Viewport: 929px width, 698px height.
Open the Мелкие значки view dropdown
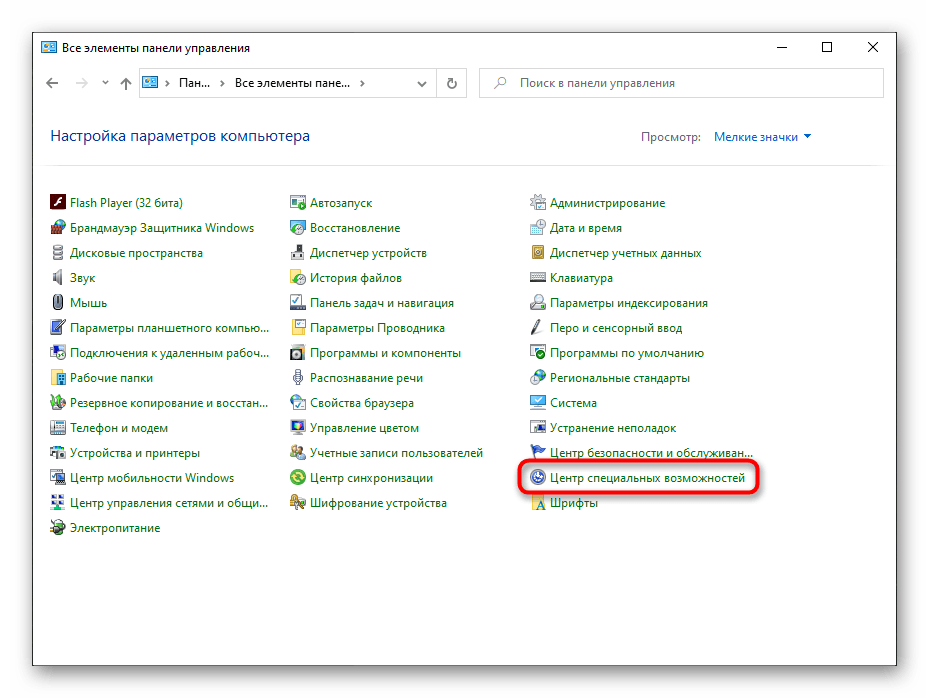click(762, 137)
